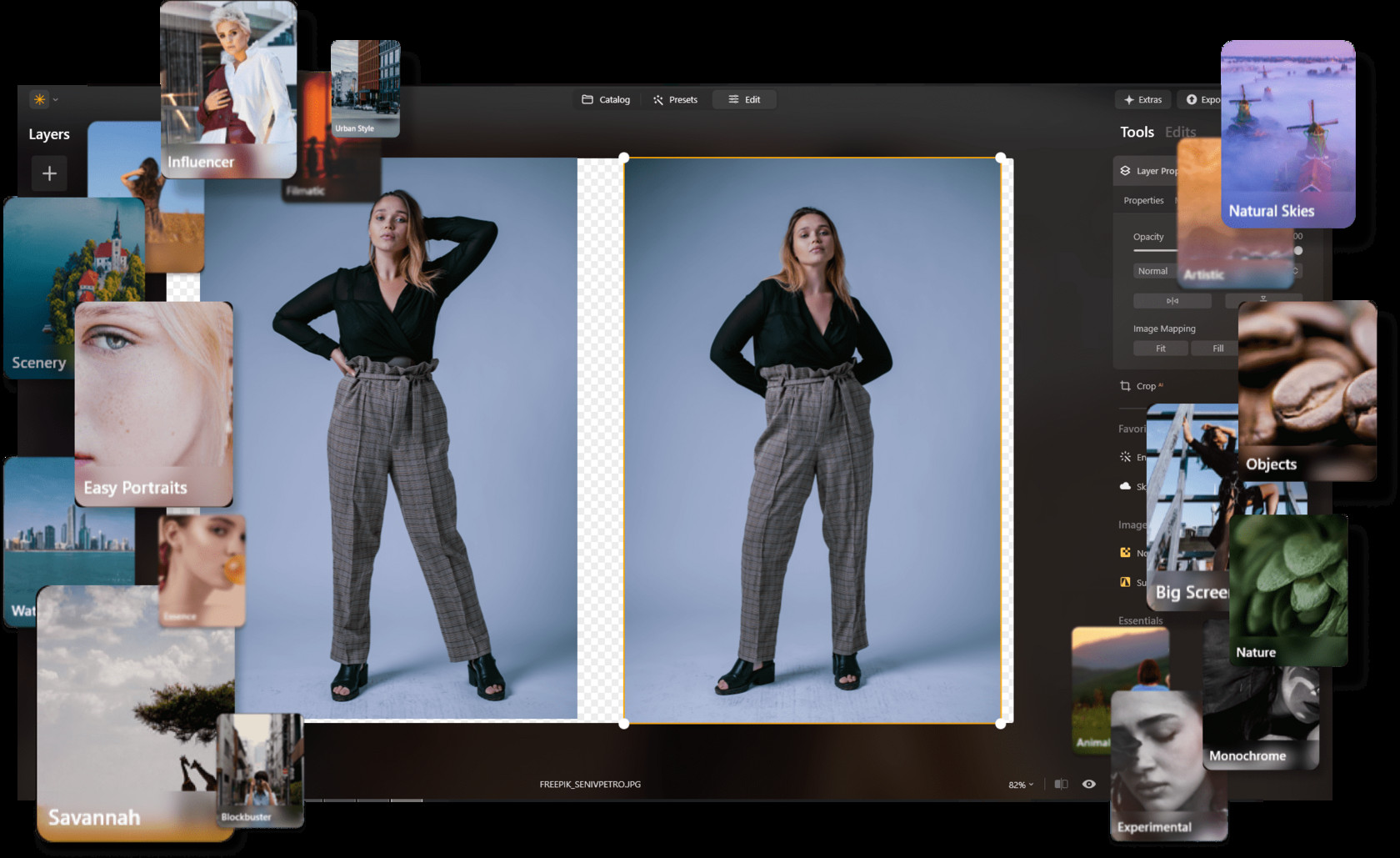
Task: Open the Urban Style preset card
Action: 365,88
